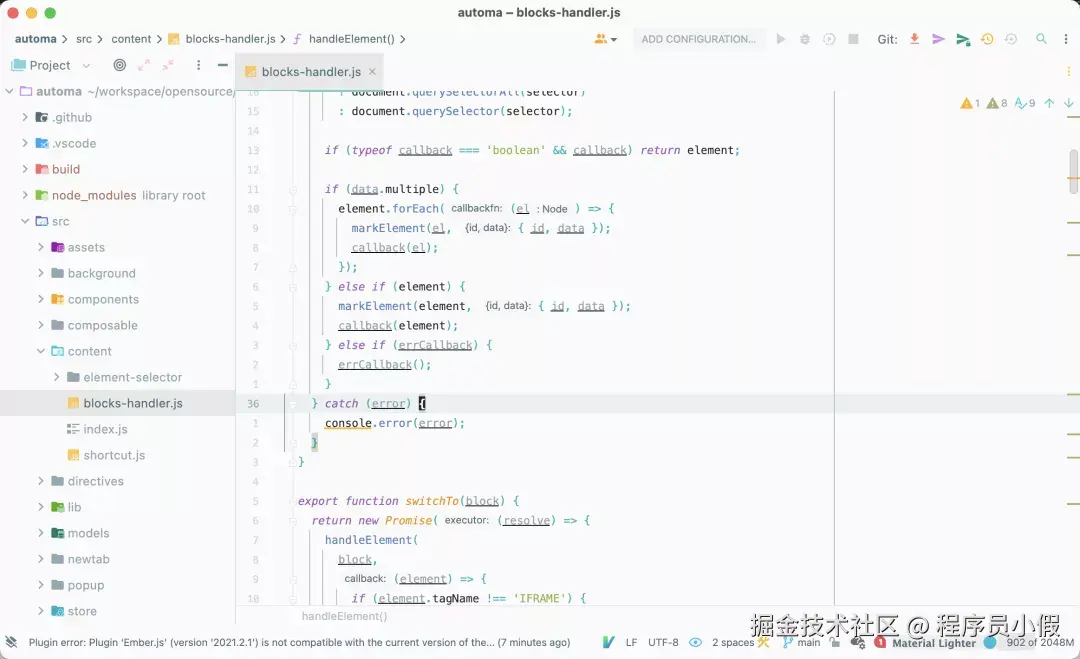Click Collapse All in Project panel
This screenshot has width=1080, height=659.
click(x=168, y=65)
